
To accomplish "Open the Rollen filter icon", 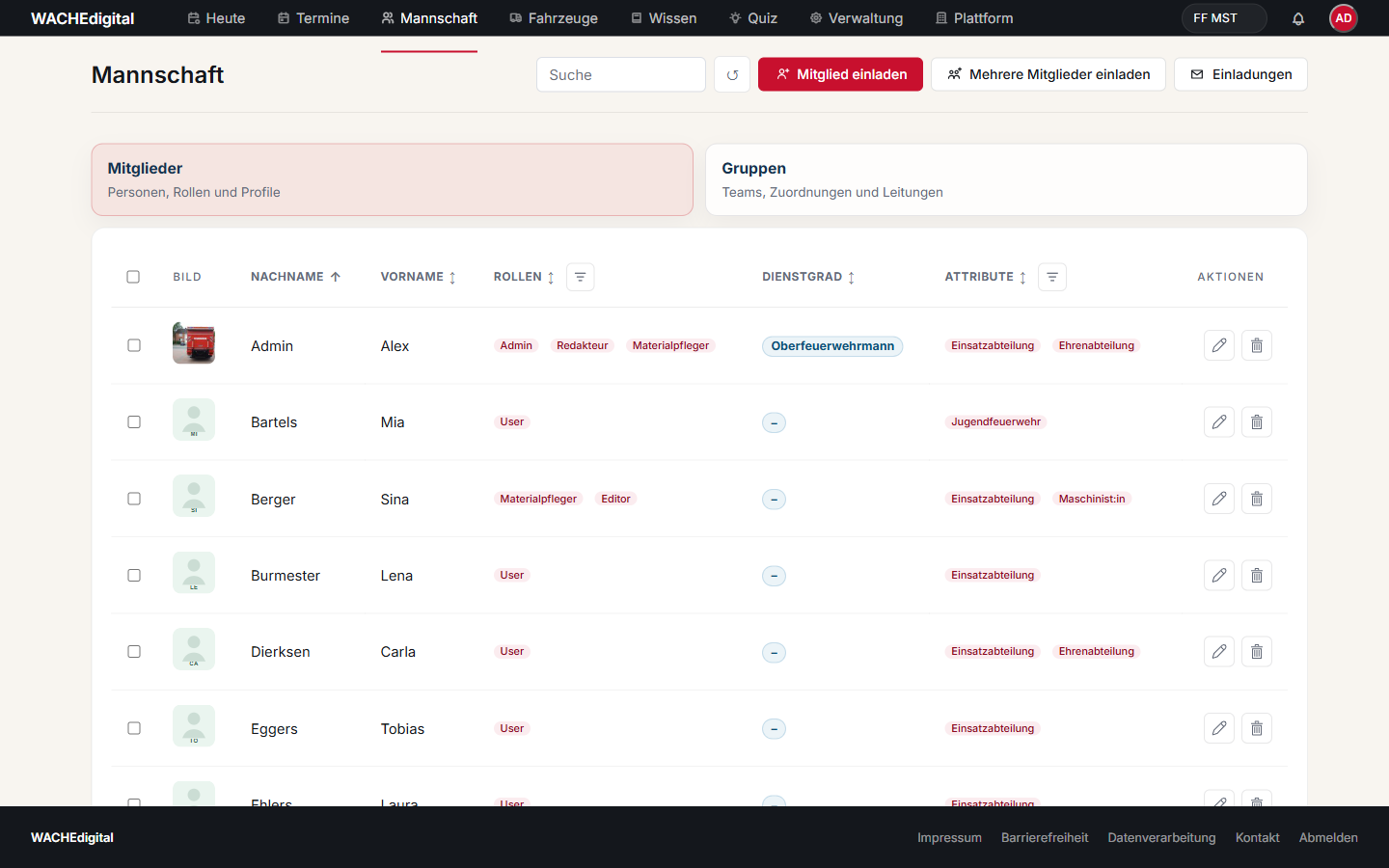I will point(580,277).
